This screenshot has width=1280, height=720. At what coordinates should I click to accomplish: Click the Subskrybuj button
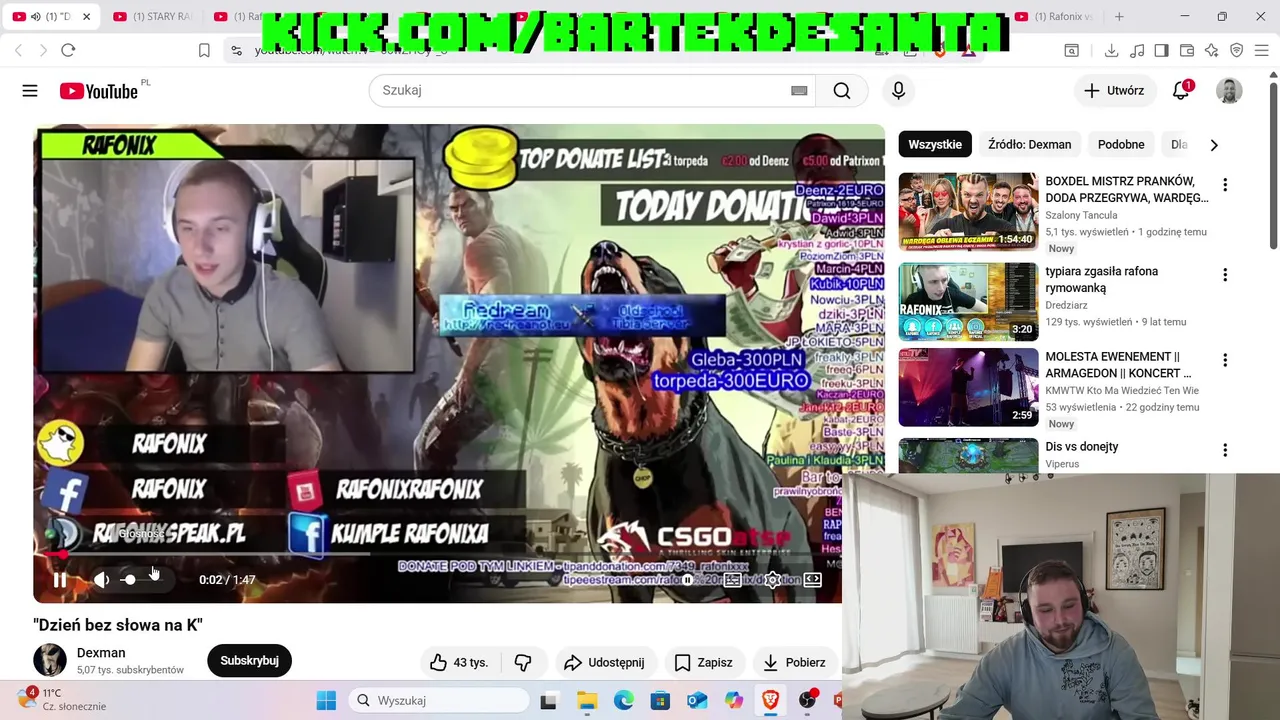coord(249,660)
